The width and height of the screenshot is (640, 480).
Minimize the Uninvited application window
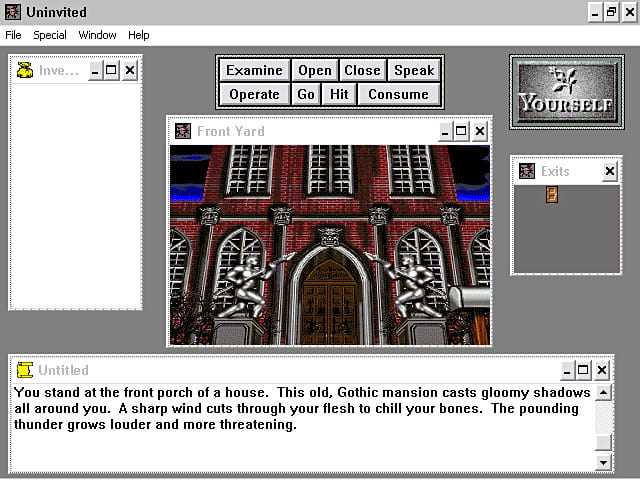coord(595,13)
